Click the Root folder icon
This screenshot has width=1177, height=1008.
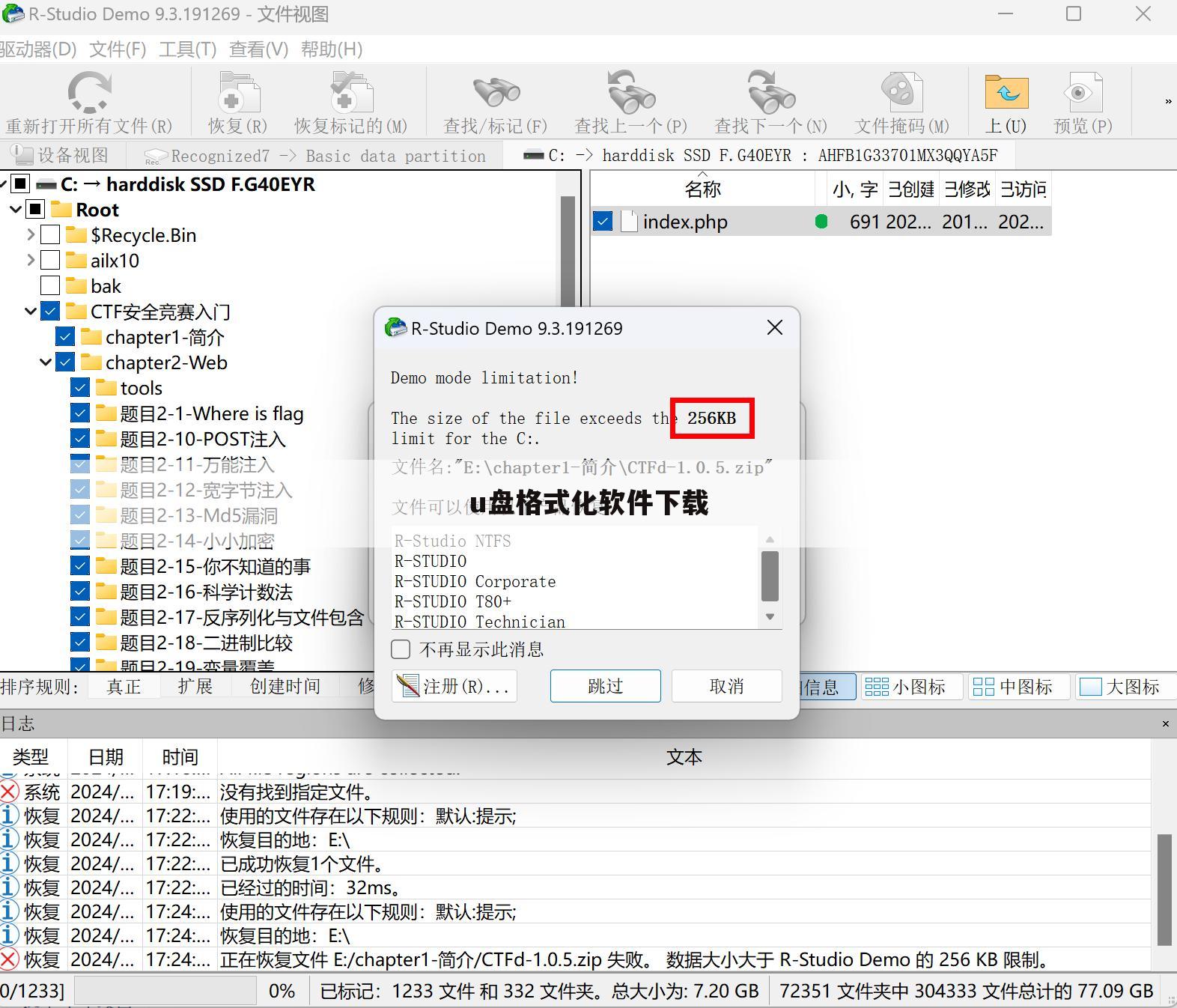pyautogui.click(x=61, y=210)
